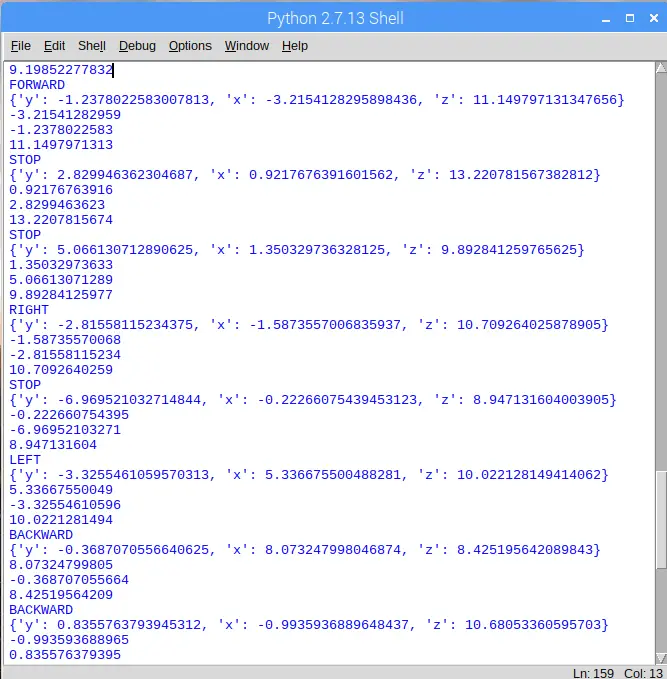Open the Edit menu
The image size is (667, 679).
(x=54, y=46)
